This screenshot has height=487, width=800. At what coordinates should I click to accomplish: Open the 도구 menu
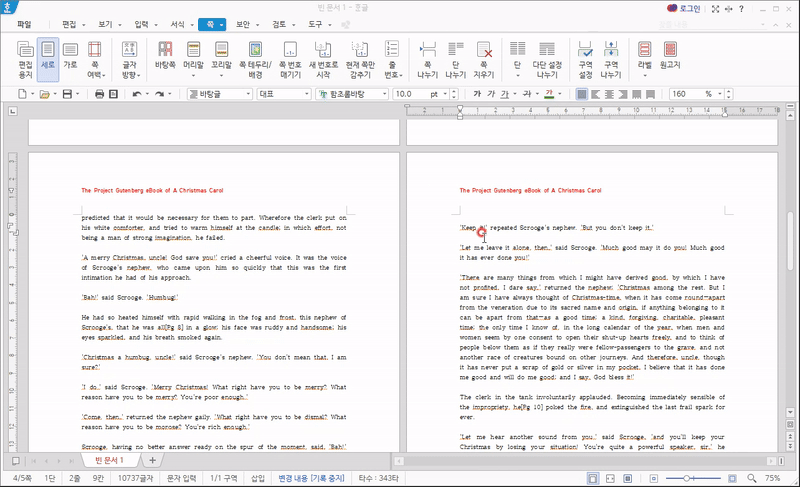coord(320,24)
